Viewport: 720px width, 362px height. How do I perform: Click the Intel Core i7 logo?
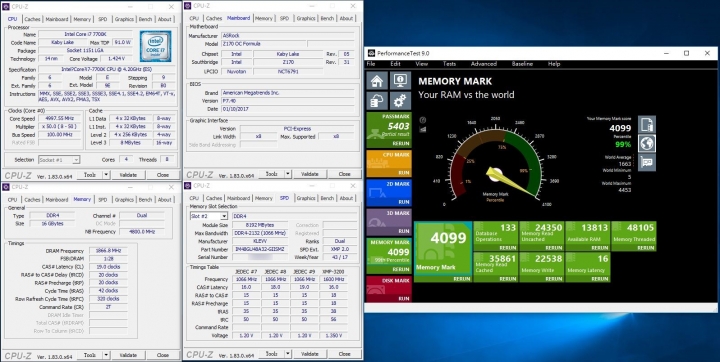click(156, 46)
